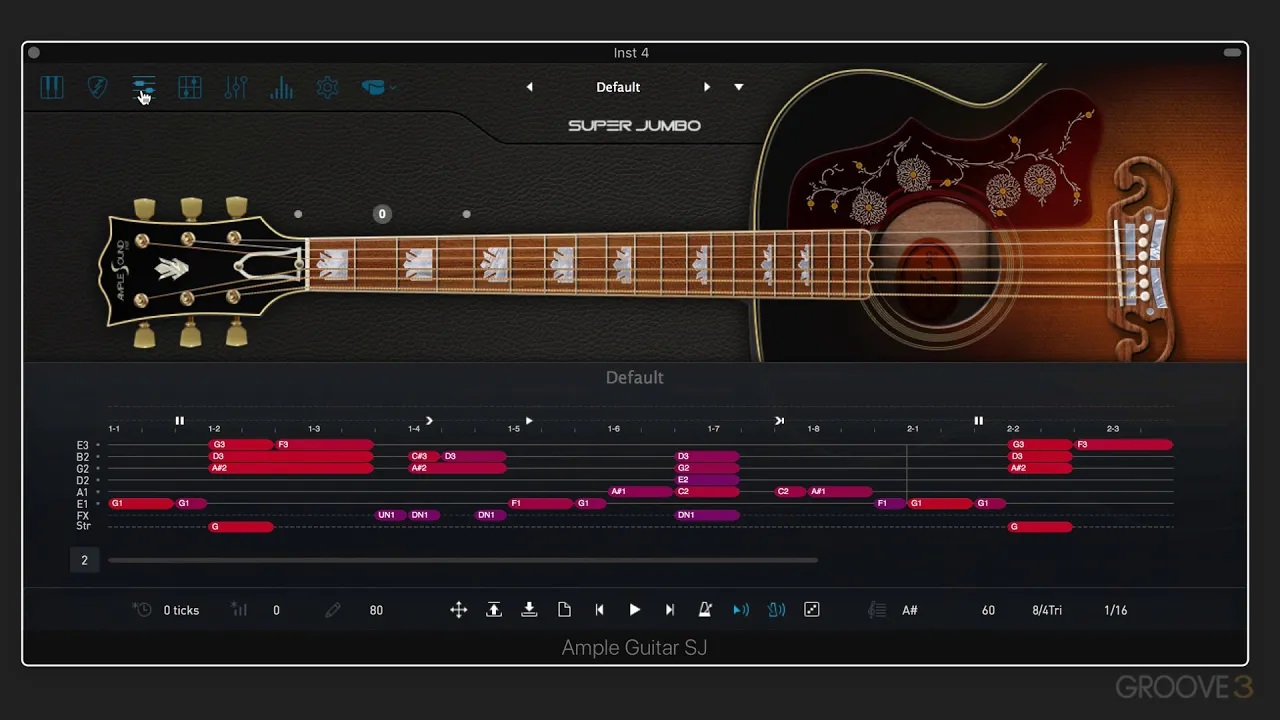Click the next preset right arrow
This screenshot has height=720, width=1280.
(707, 87)
